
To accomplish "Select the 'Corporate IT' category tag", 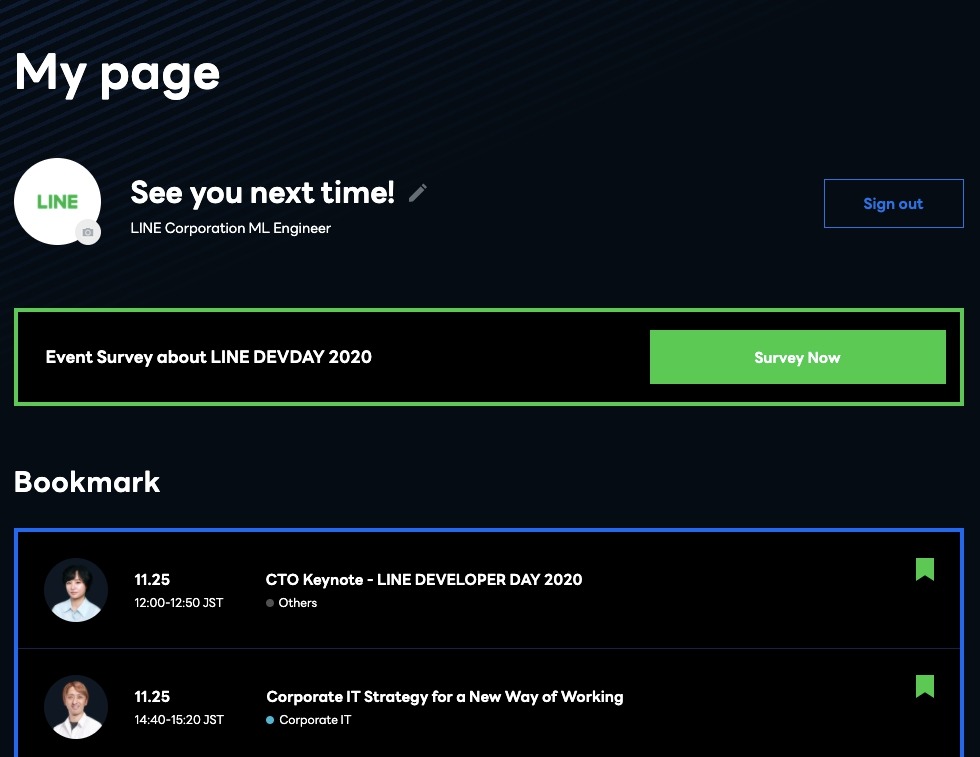I will click(x=309, y=720).
